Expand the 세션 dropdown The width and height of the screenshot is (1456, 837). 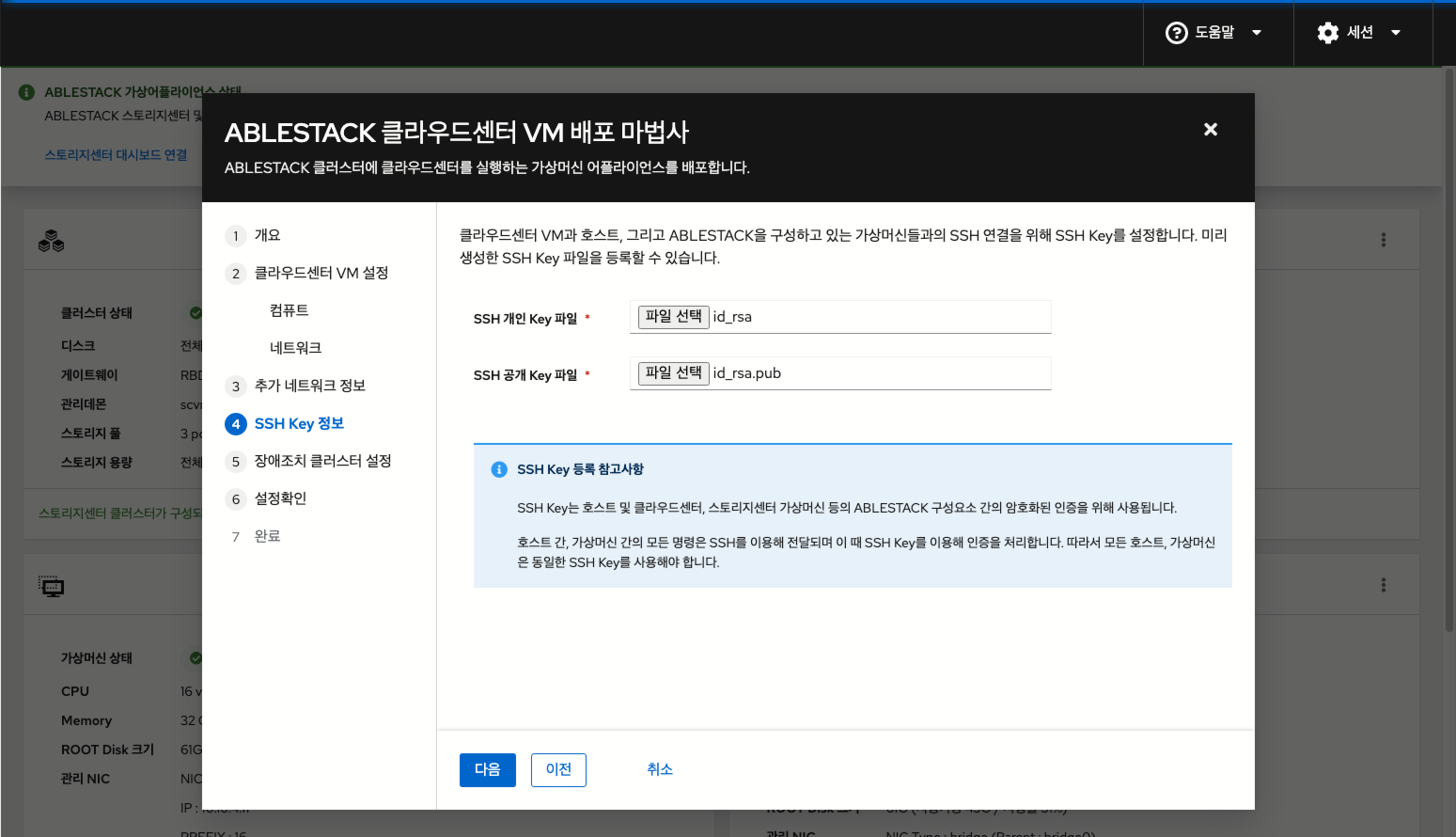pyautogui.click(x=1396, y=32)
